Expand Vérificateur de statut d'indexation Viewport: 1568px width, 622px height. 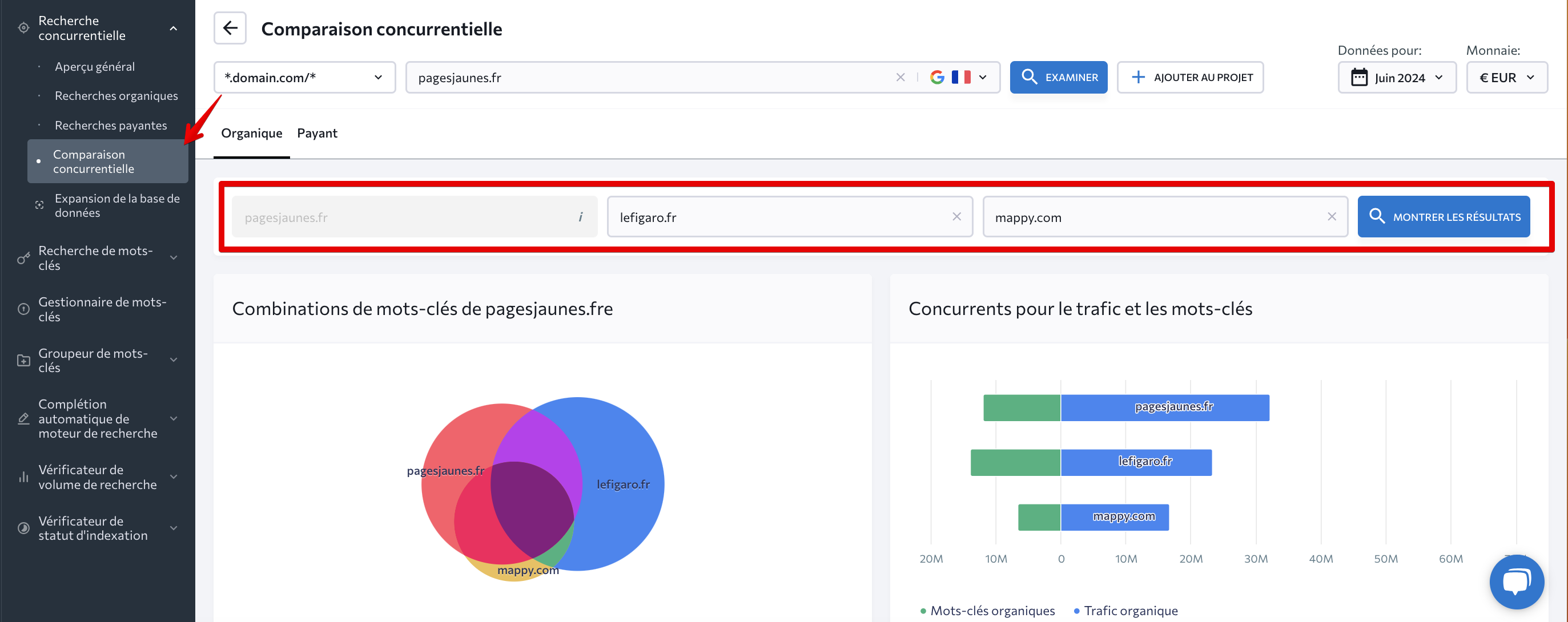point(174,528)
